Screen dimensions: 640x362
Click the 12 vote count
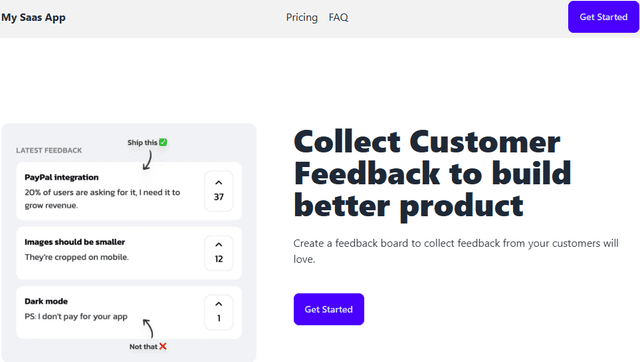click(x=219, y=259)
